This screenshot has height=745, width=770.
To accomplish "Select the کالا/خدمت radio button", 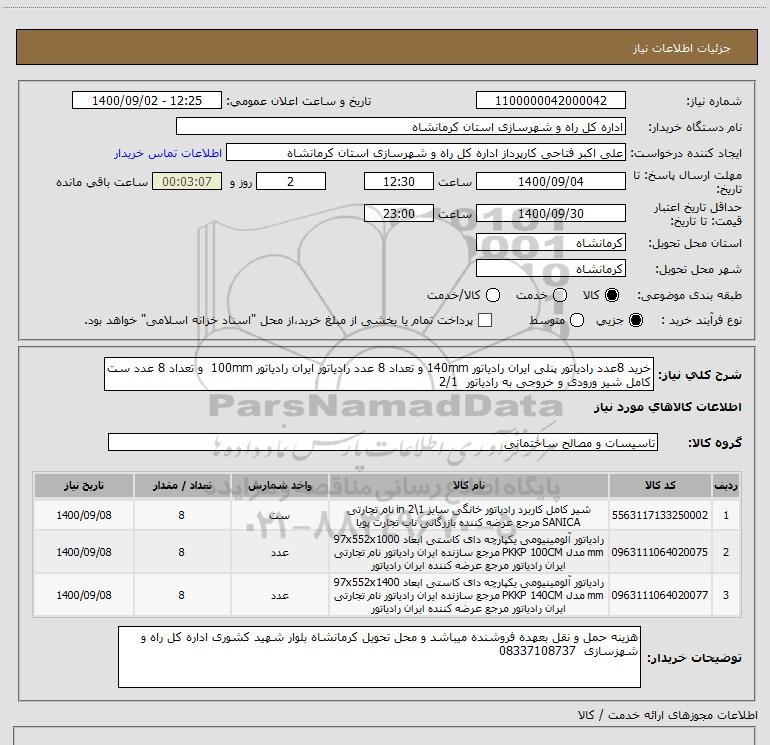I will (493, 295).
